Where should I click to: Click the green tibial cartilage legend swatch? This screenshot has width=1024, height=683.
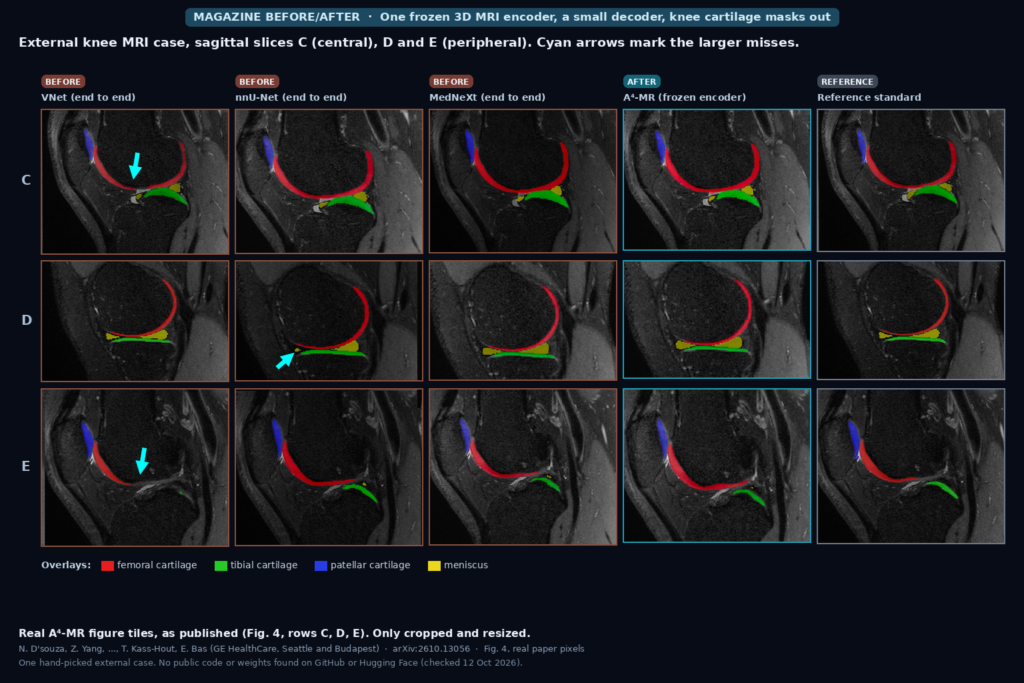click(x=221, y=565)
